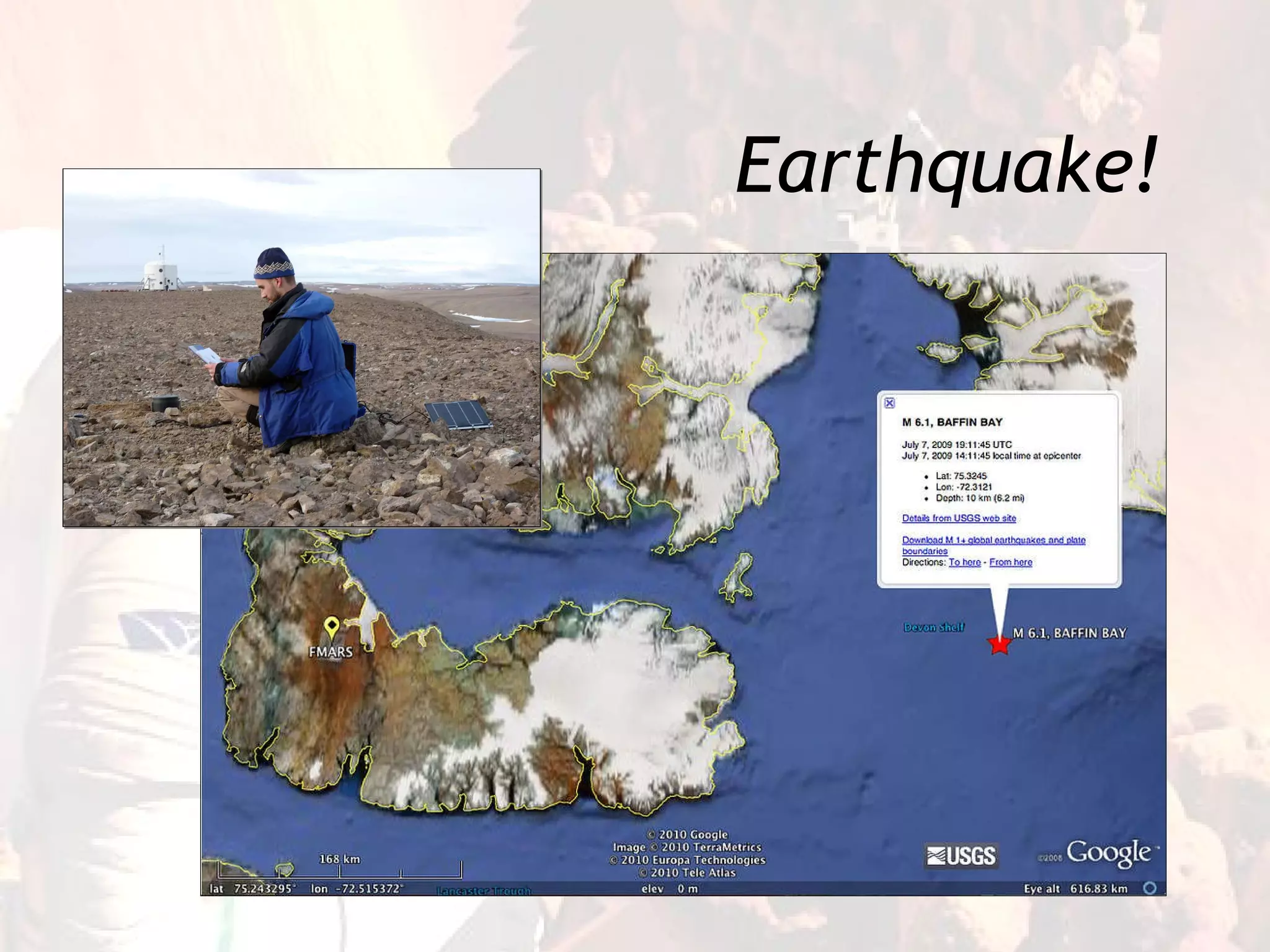Click the Lon: -72.3121 bullet
The height and width of the screenshot is (952, 1270).
coord(964,487)
